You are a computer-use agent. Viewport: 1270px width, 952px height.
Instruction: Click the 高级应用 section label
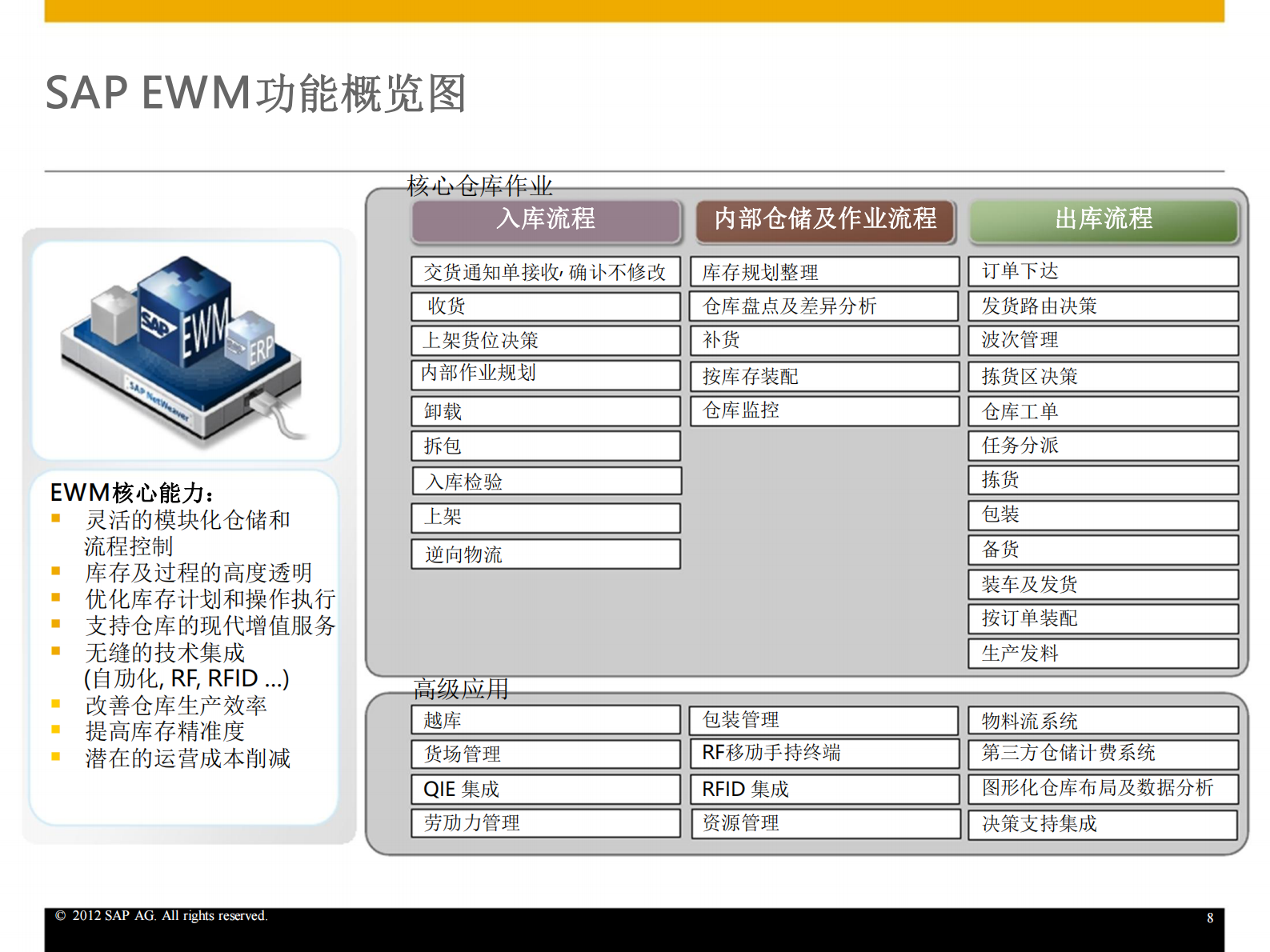pyautogui.click(x=461, y=688)
